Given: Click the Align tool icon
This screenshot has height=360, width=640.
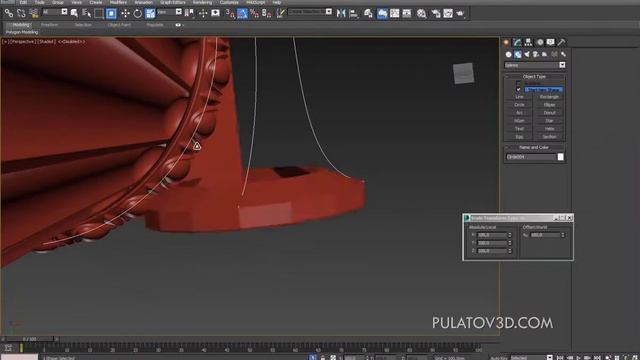Looking at the screenshot, I should point(353,13).
